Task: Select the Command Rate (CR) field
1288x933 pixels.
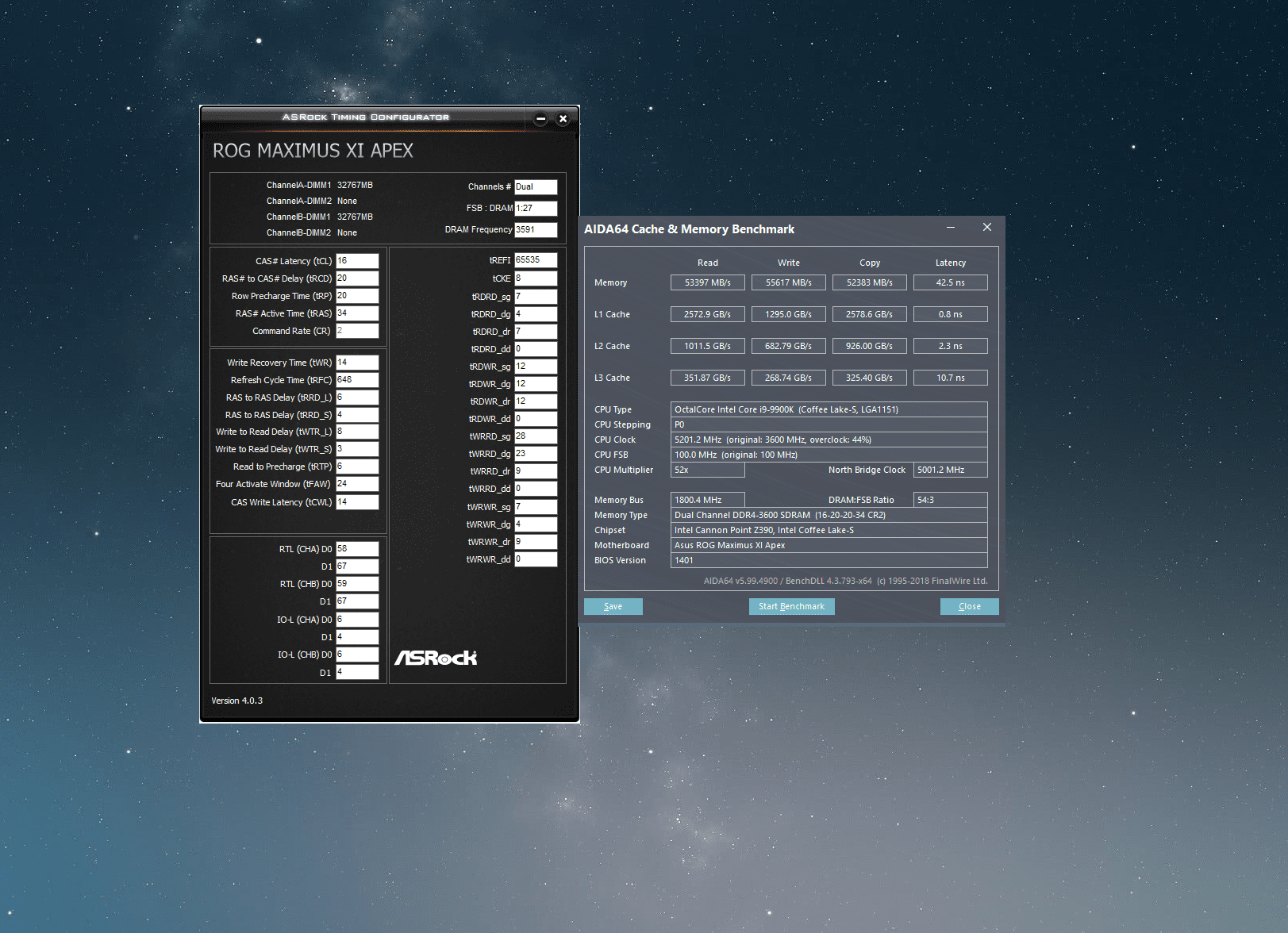Action: (x=357, y=331)
